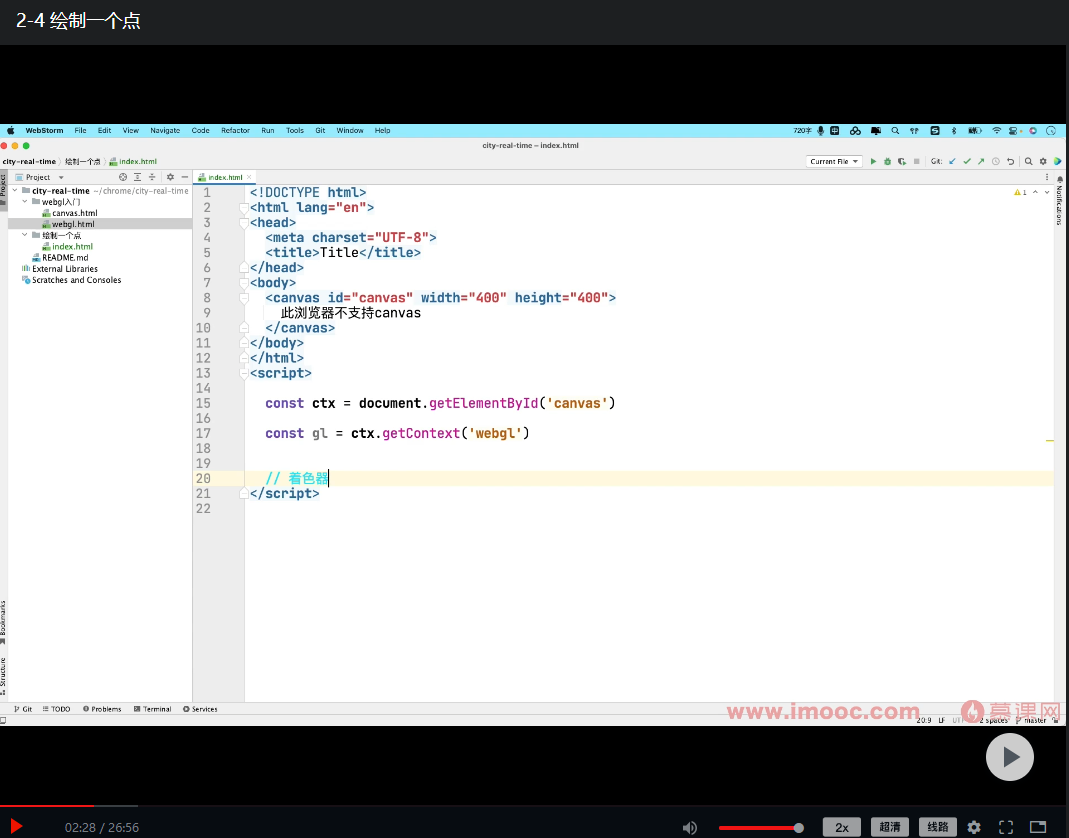The image size is (1069, 838).
Task: Open canvas.html in the project tree
Action: [74, 213]
